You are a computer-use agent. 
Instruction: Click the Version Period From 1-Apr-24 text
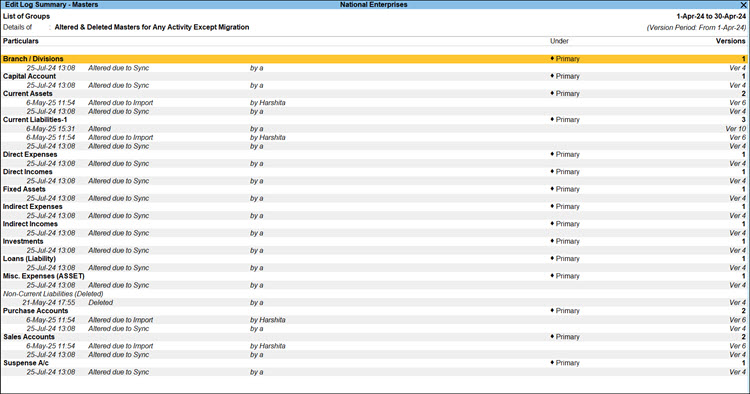[696, 28]
